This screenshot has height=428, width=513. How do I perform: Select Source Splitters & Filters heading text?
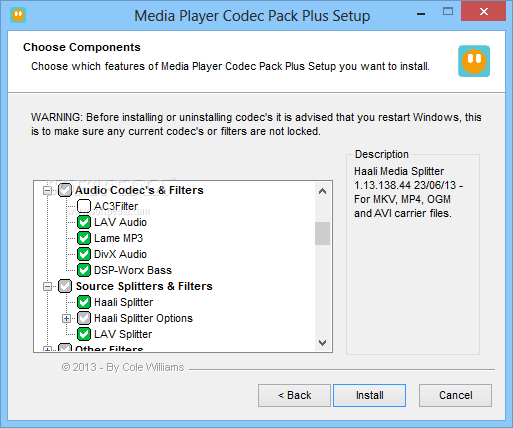point(144,286)
